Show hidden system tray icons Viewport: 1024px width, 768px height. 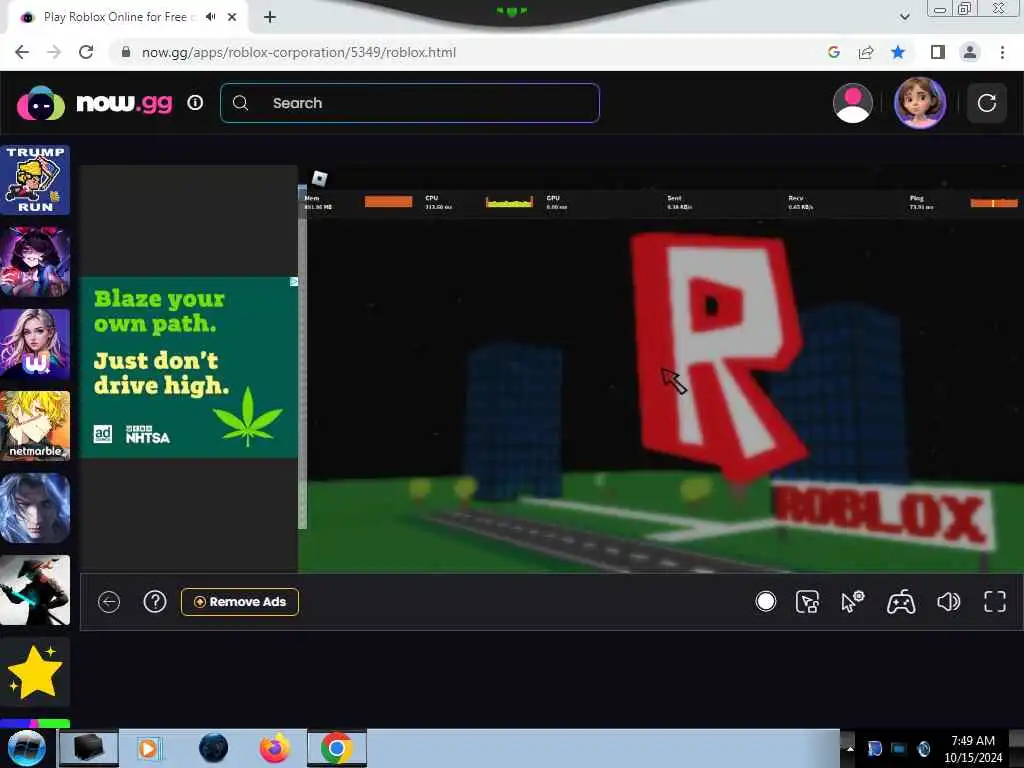tap(850, 748)
